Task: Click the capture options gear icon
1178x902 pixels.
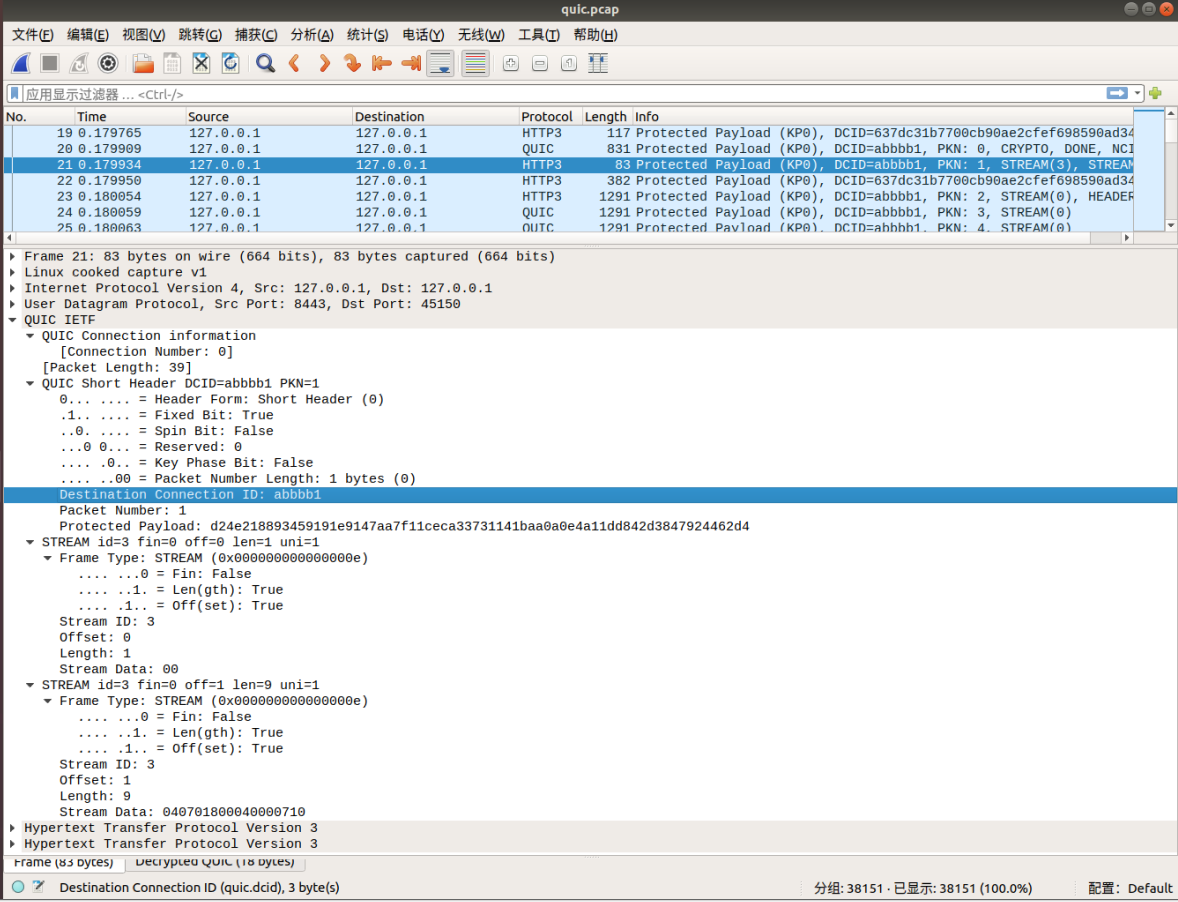Action: coord(108,63)
